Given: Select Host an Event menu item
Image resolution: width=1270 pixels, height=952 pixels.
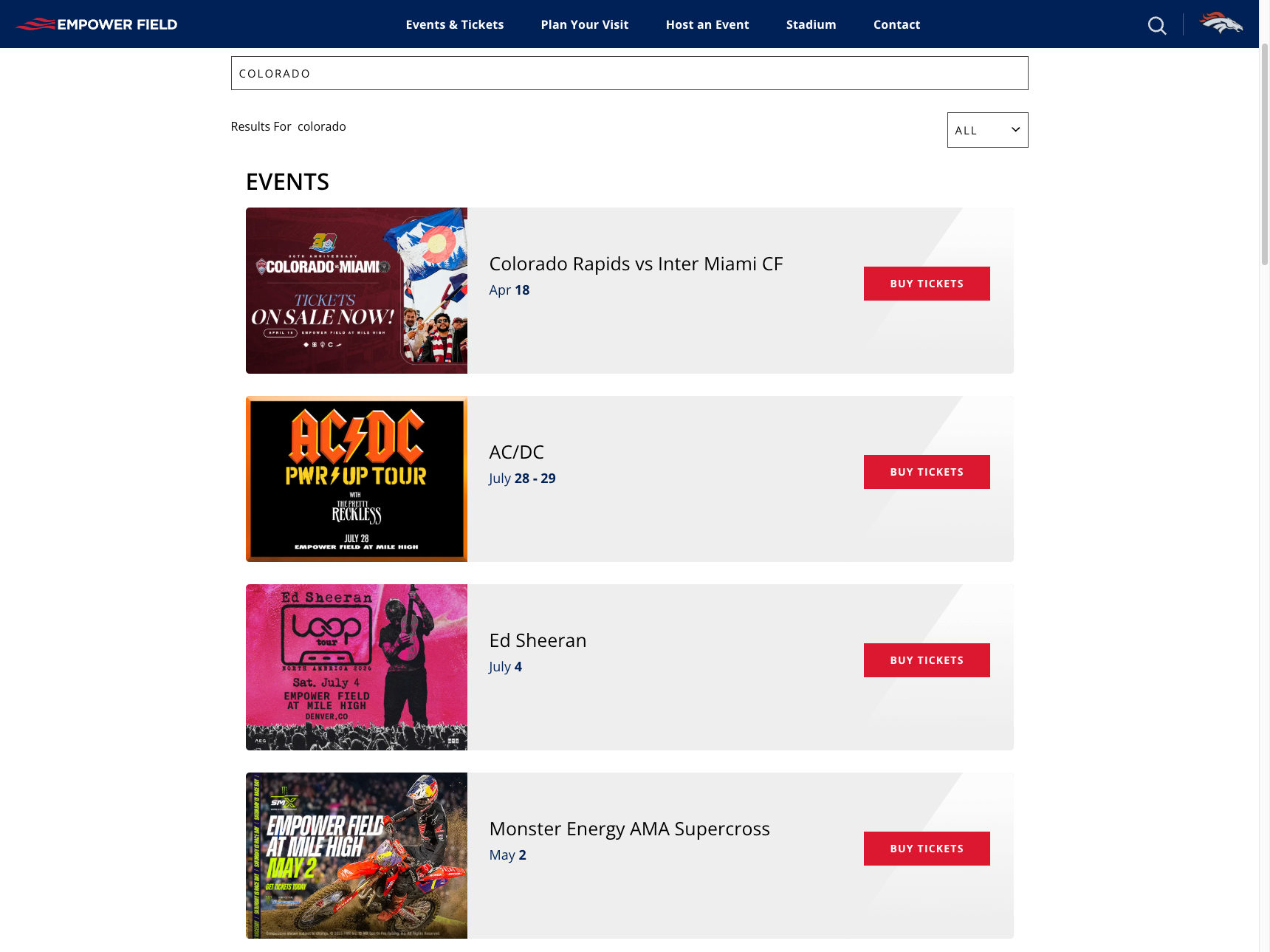Looking at the screenshot, I should pos(707,24).
